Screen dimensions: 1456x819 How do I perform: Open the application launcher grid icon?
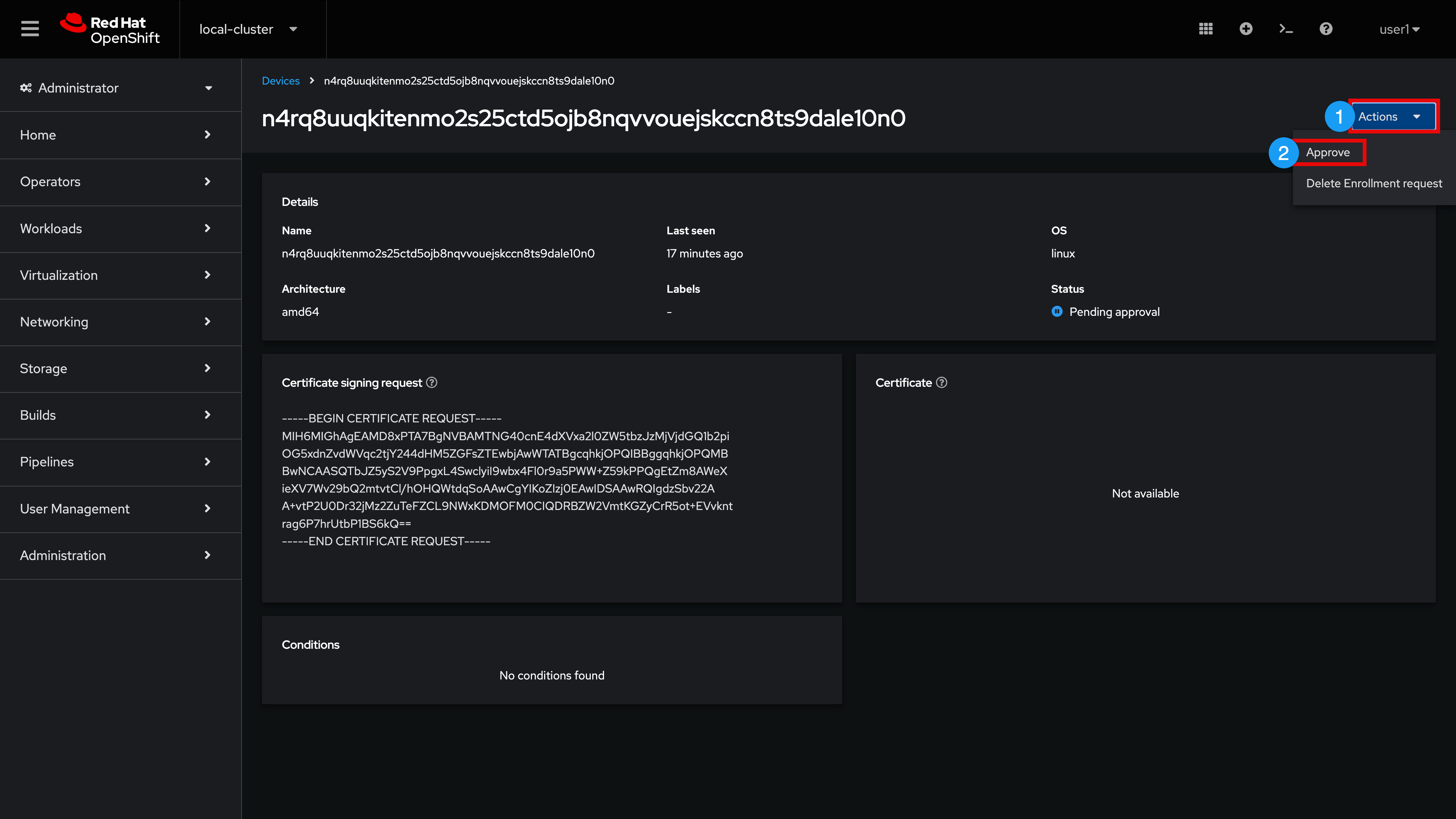pos(1206,29)
